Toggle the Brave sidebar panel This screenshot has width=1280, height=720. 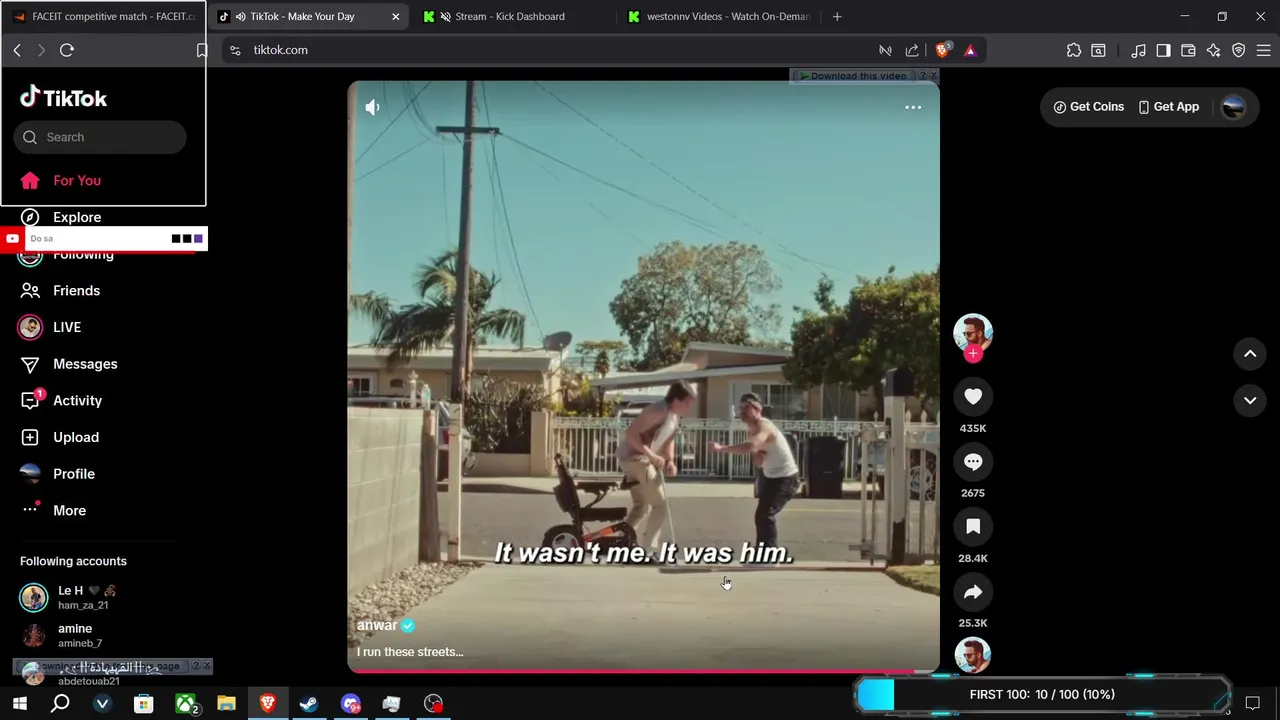click(1163, 50)
